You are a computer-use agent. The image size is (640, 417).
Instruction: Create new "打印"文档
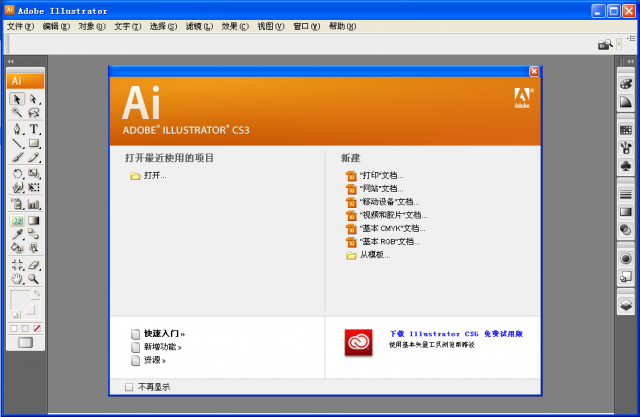(375, 176)
